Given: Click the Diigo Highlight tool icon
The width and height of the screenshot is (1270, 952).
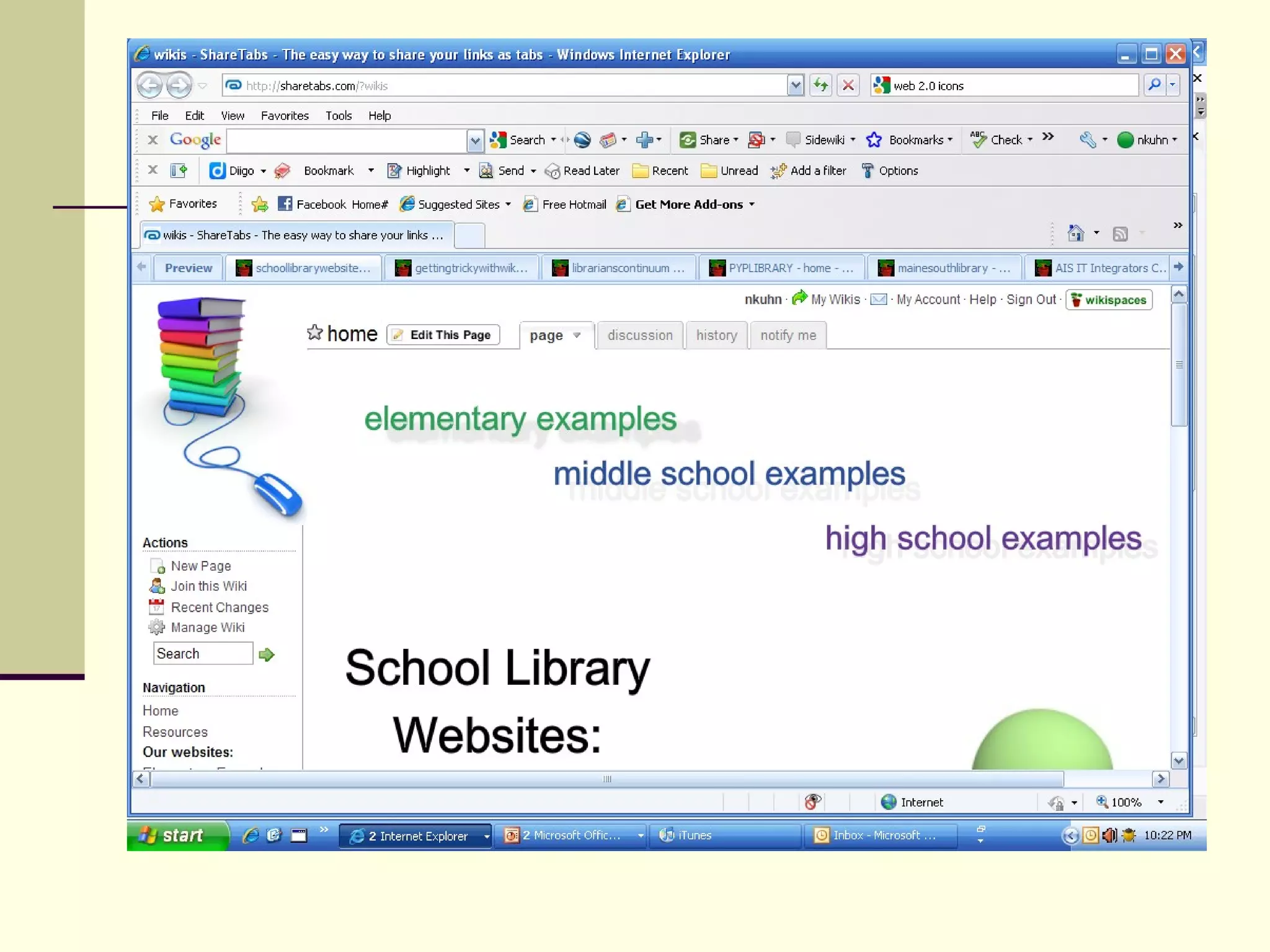Looking at the screenshot, I should tap(394, 170).
